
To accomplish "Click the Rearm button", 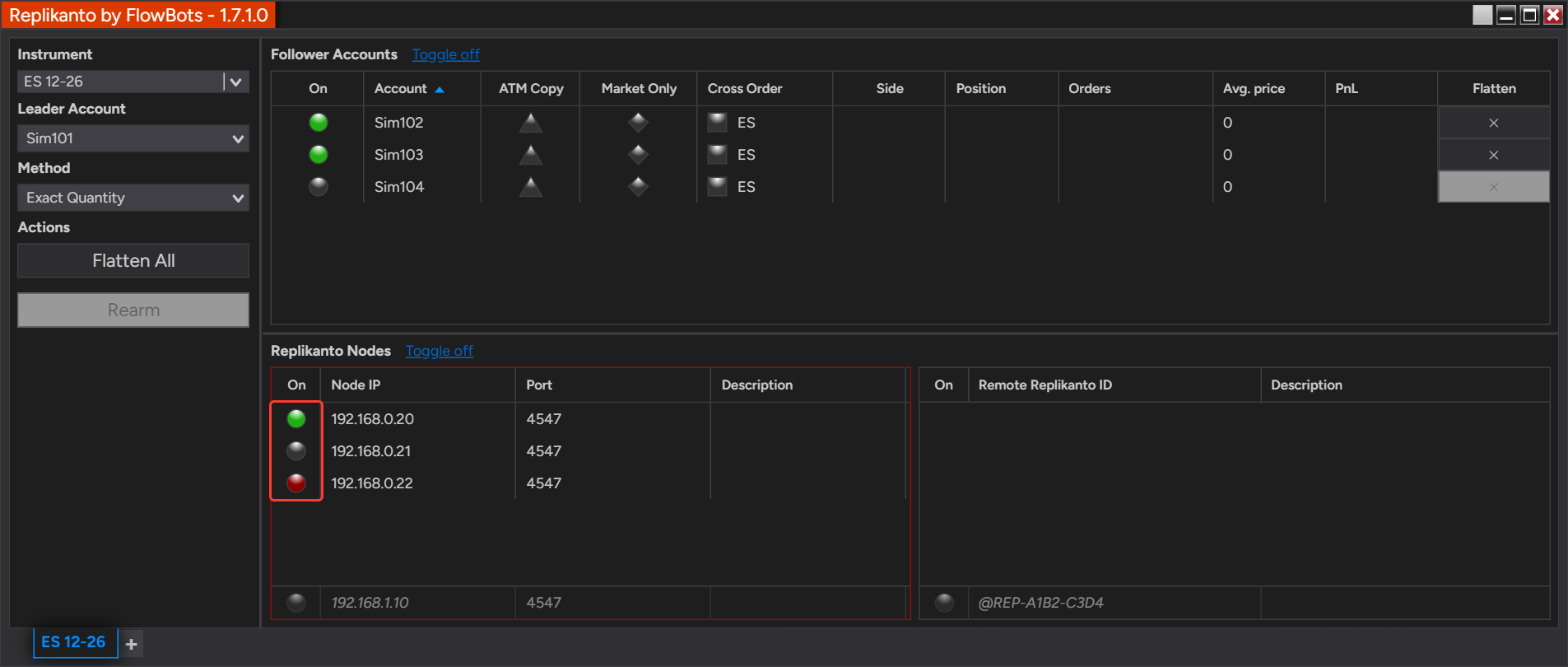I will (x=133, y=310).
